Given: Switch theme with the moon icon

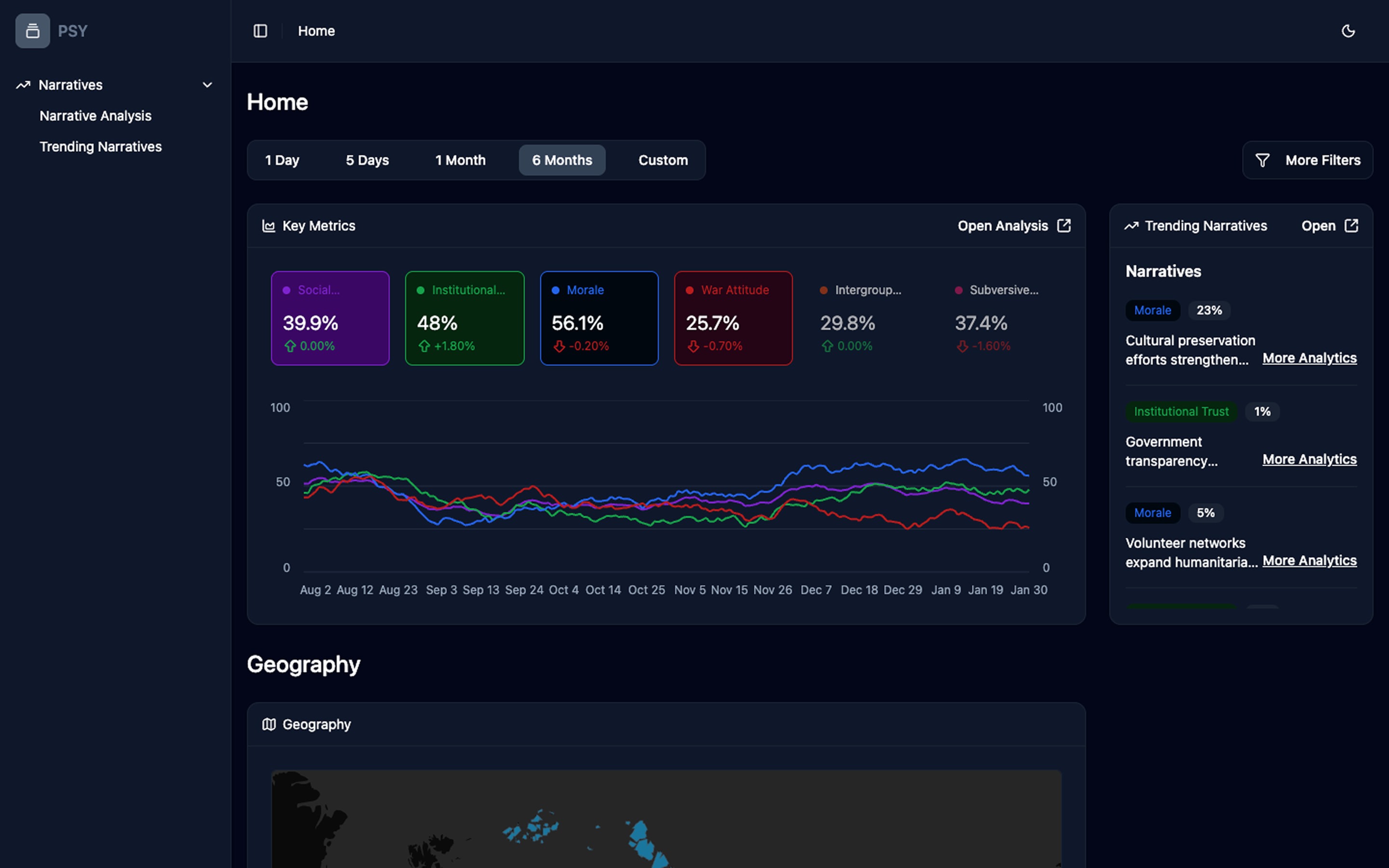Looking at the screenshot, I should (x=1348, y=31).
